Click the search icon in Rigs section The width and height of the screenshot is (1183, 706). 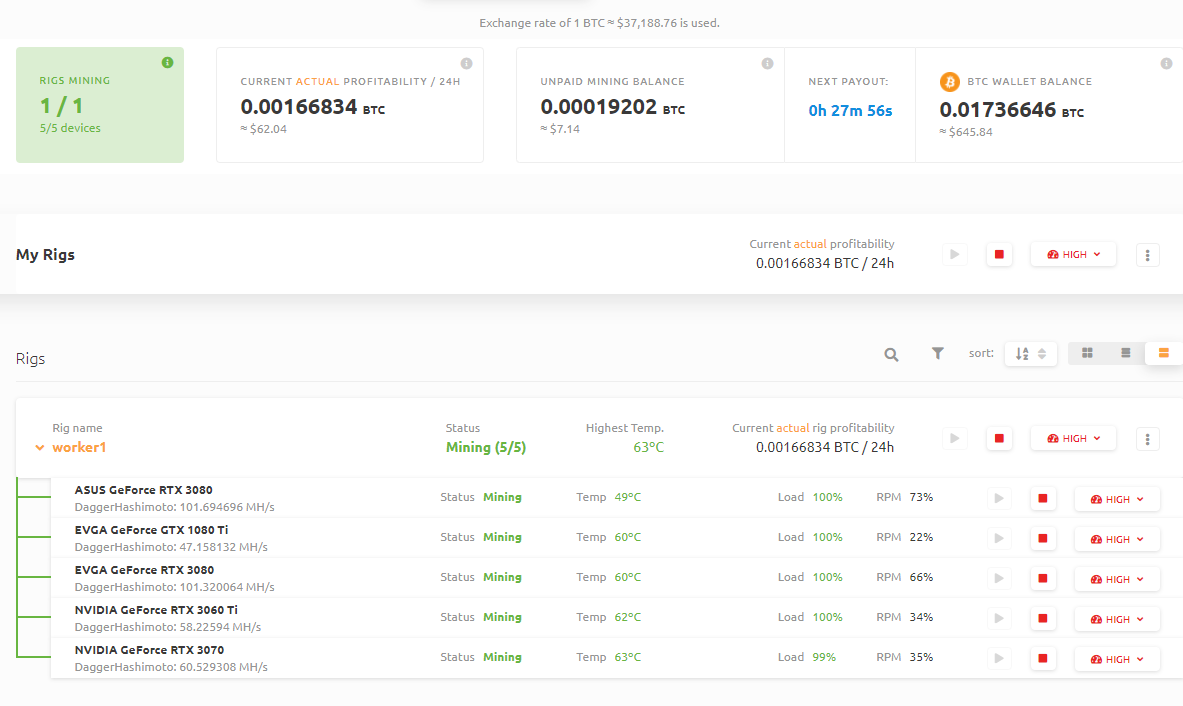[x=891, y=354]
